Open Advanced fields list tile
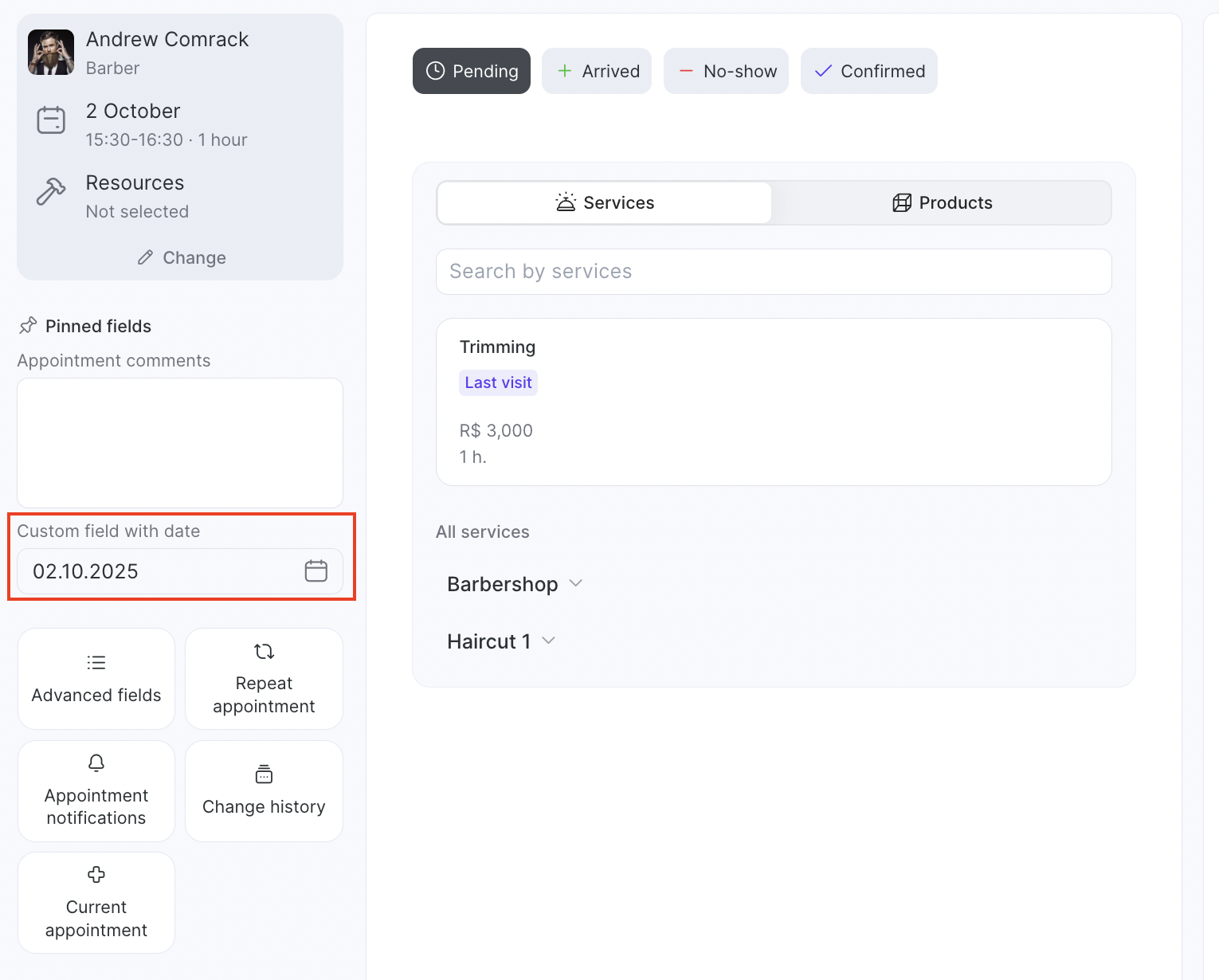 point(96,679)
